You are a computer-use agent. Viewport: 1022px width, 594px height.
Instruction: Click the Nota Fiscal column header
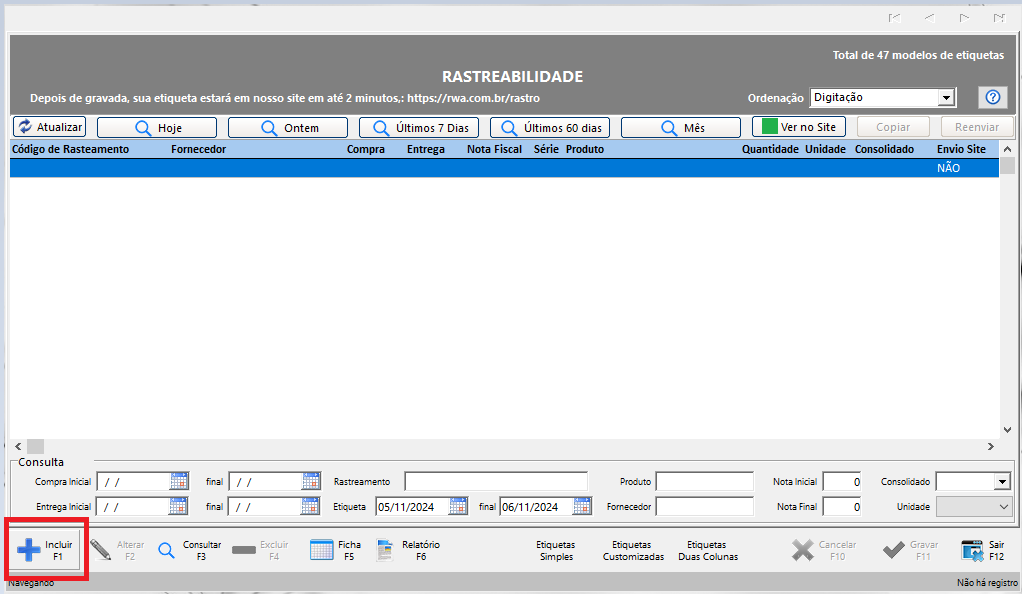pyautogui.click(x=495, y=149)
